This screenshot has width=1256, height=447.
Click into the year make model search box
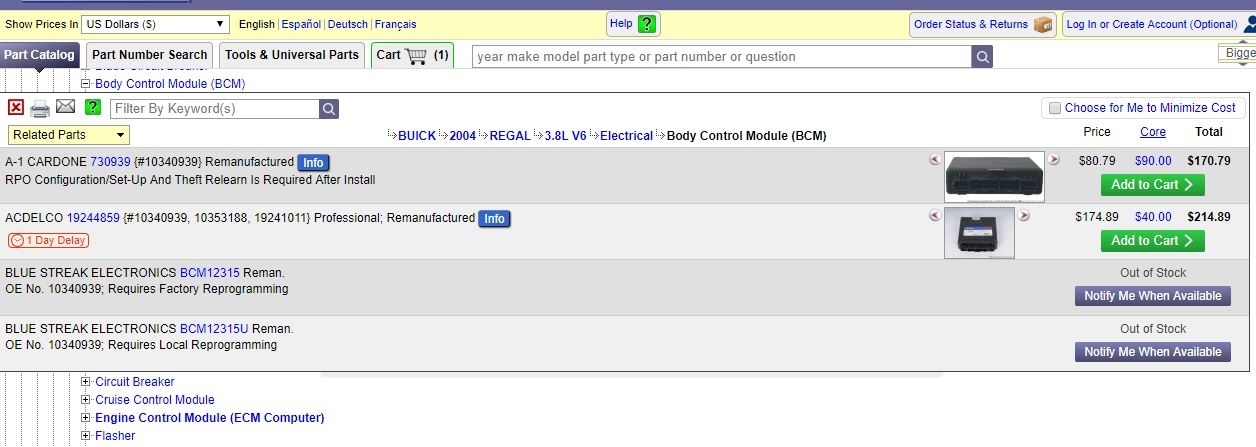[722, 57]
